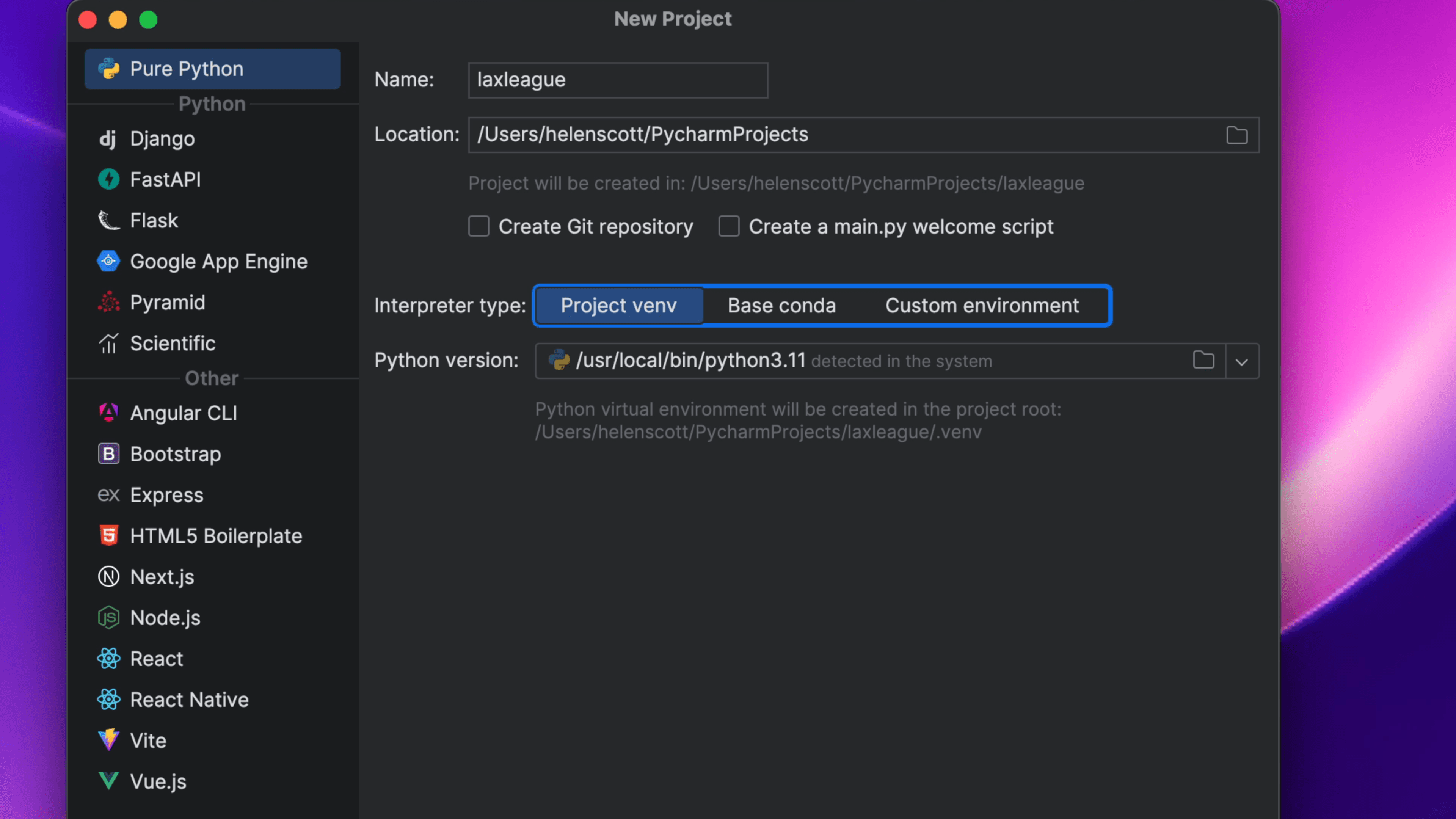Click the Flask horn icon
This screenshot has width=1456, height=819.
point(108,220)
